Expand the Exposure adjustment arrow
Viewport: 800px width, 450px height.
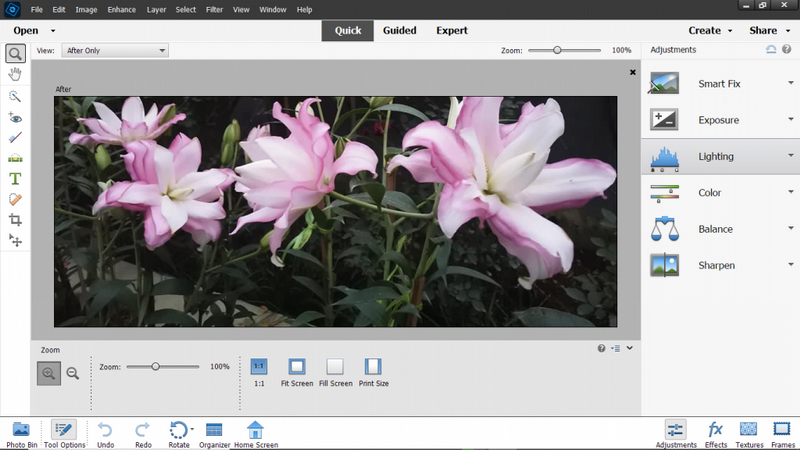(790, 119)
